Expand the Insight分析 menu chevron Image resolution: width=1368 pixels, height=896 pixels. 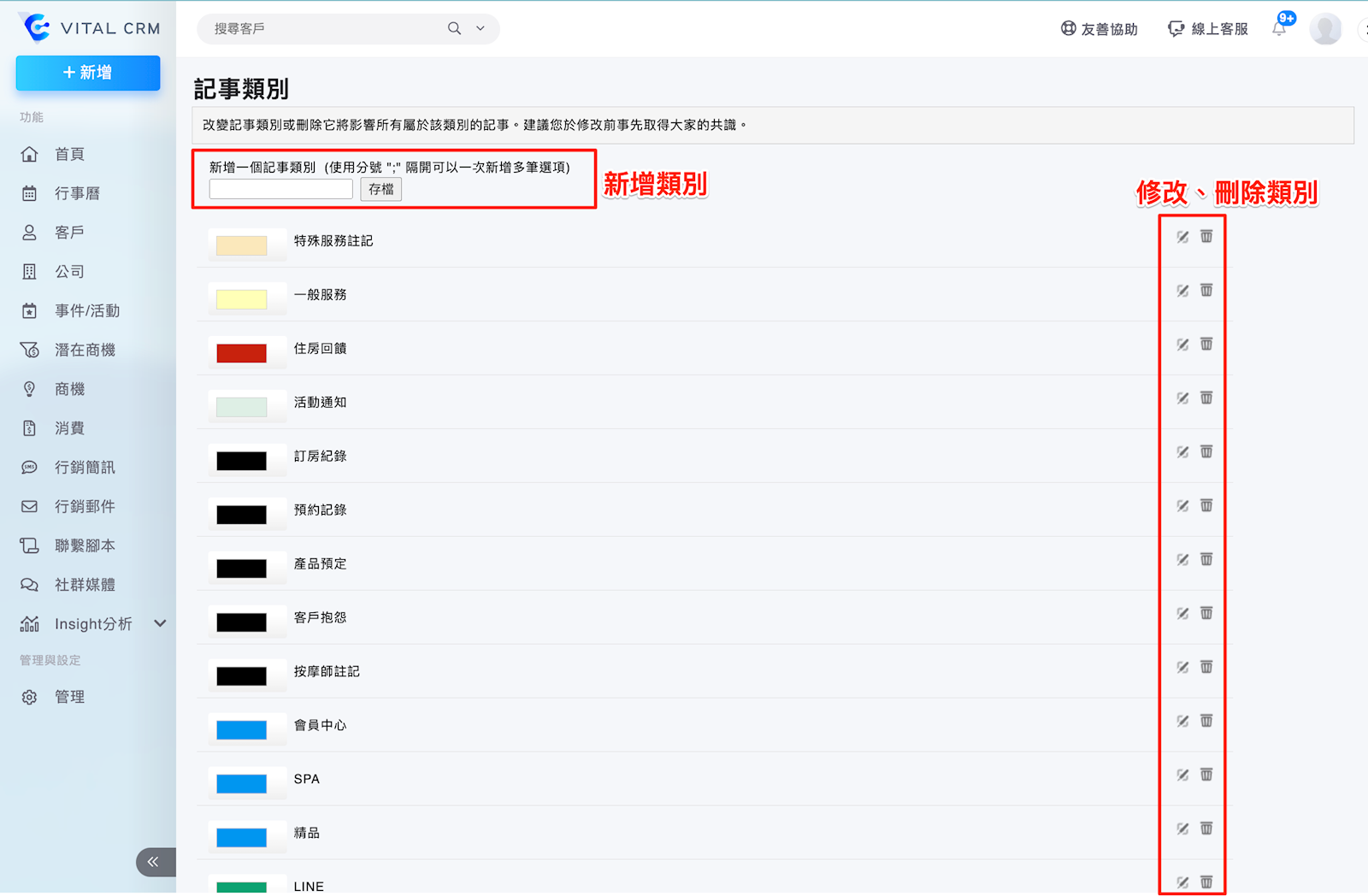[160, 624]
